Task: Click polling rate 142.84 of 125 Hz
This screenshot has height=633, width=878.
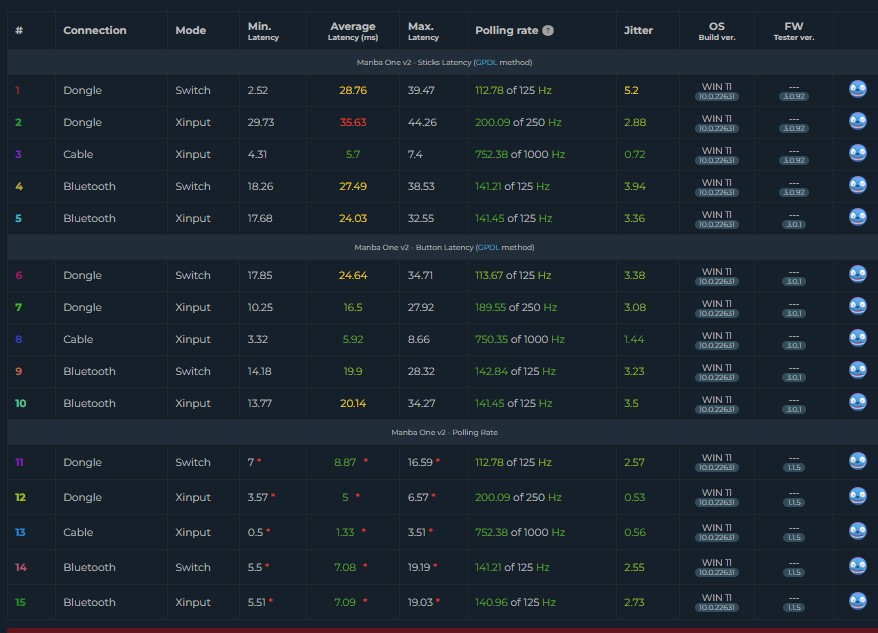Action: click(515, 371)
